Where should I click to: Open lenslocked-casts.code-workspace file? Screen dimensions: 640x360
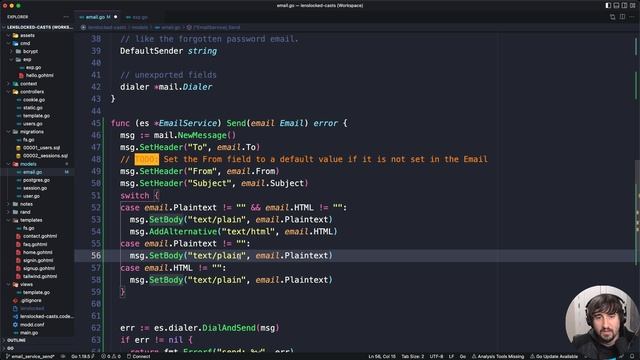[x=47, y=316]
